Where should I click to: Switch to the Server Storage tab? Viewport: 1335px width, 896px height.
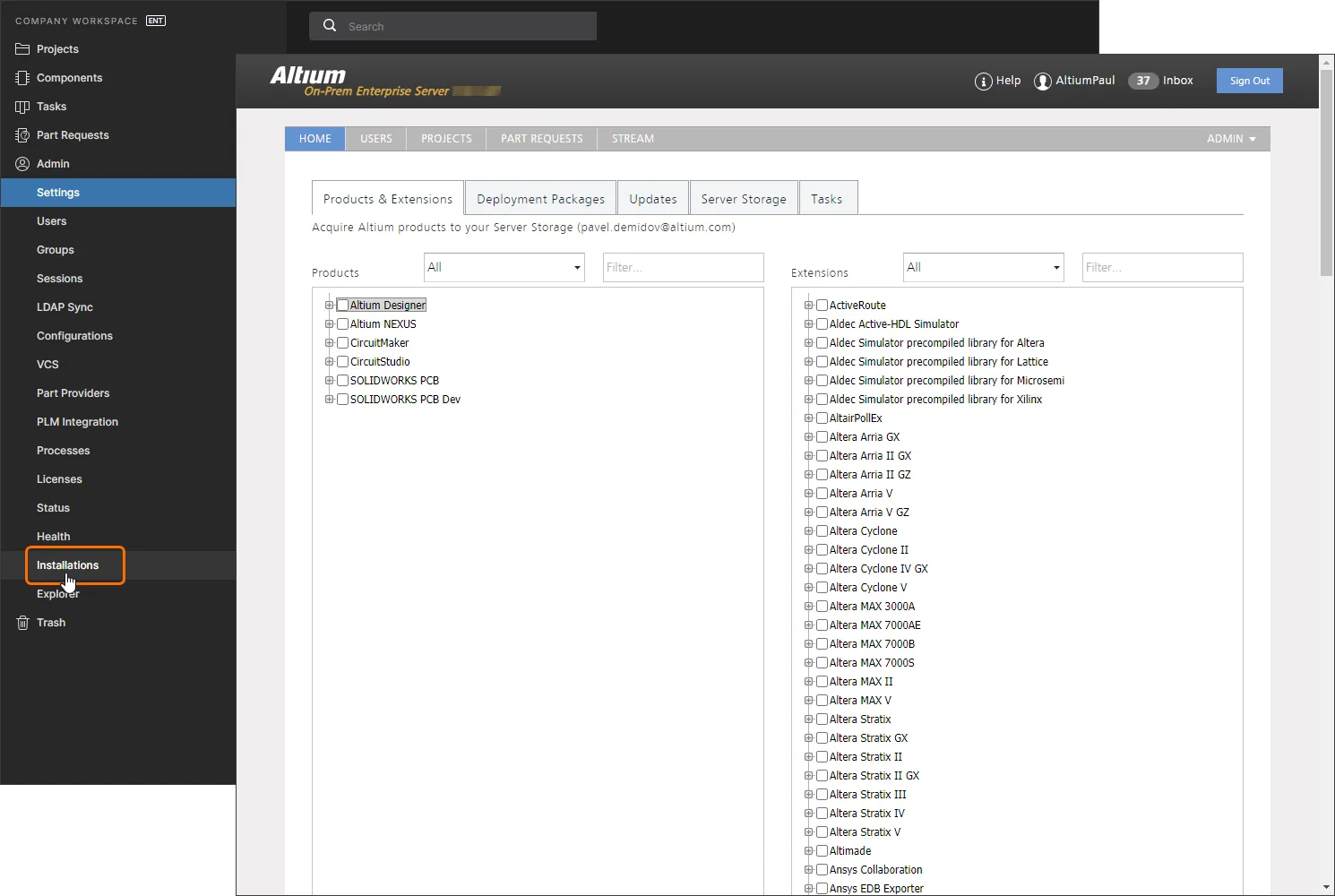coord(744,199)
